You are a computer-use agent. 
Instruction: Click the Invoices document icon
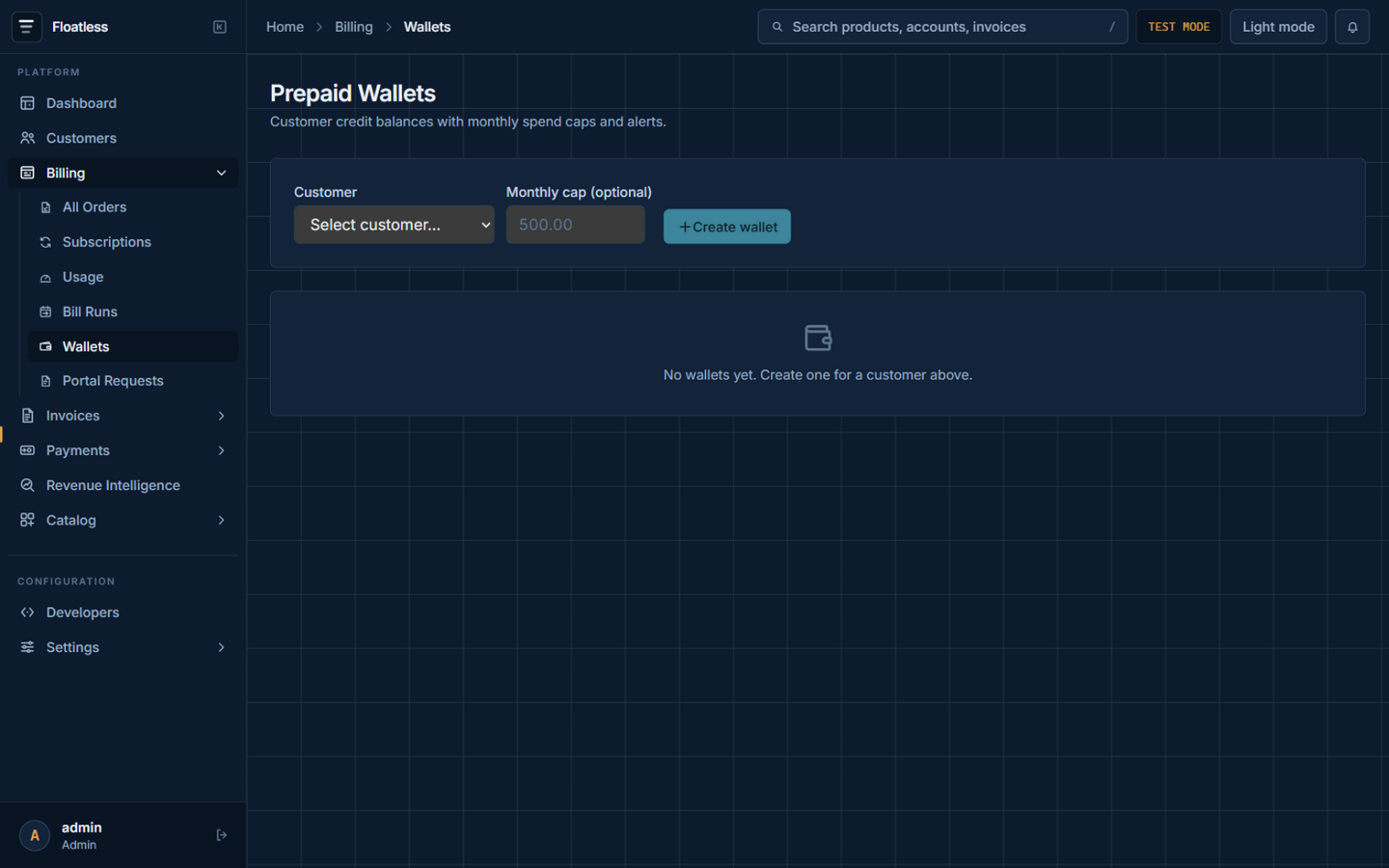(x=28, y=416)
